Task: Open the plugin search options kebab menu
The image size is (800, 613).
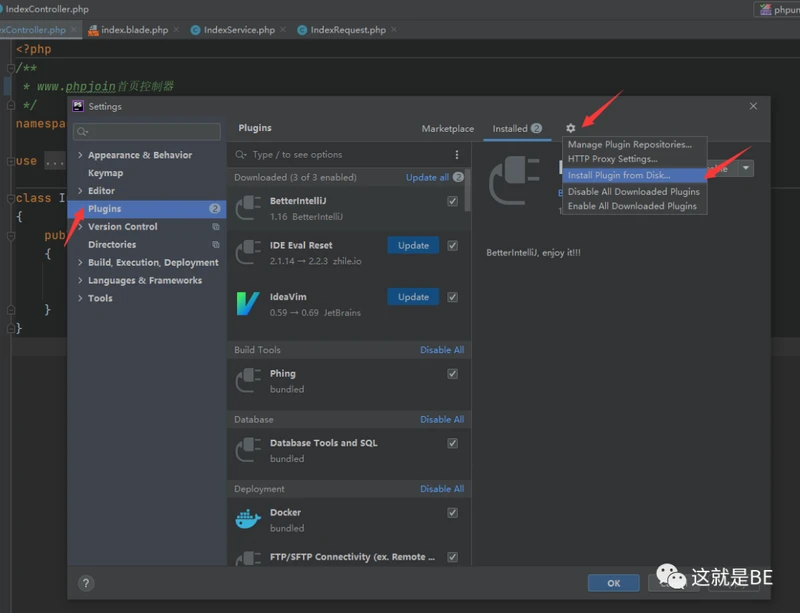Action: 457,155
